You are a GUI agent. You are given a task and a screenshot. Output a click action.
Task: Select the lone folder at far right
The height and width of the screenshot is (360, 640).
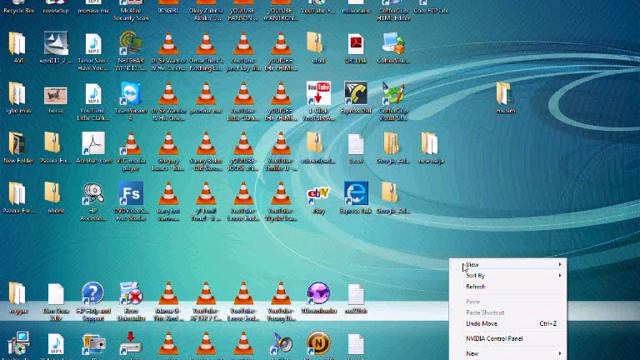(x=505, y=93)
